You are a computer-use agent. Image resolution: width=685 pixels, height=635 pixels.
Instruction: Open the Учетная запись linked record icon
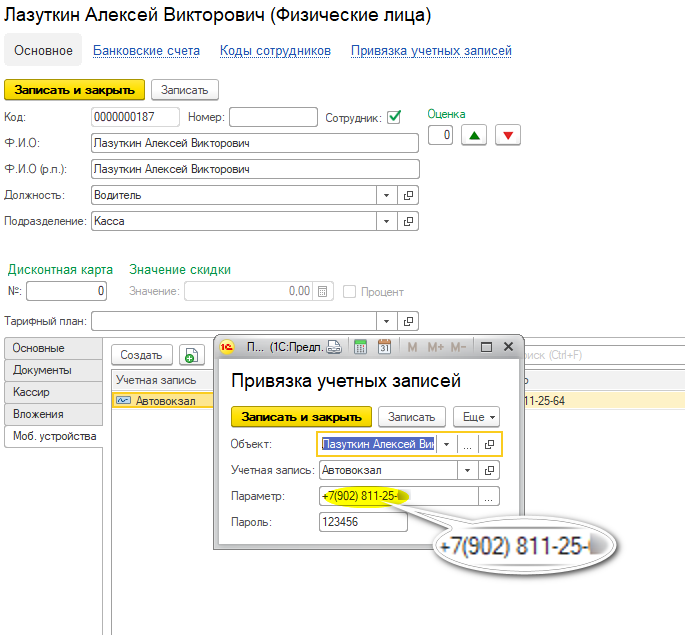tap(490, 470)
